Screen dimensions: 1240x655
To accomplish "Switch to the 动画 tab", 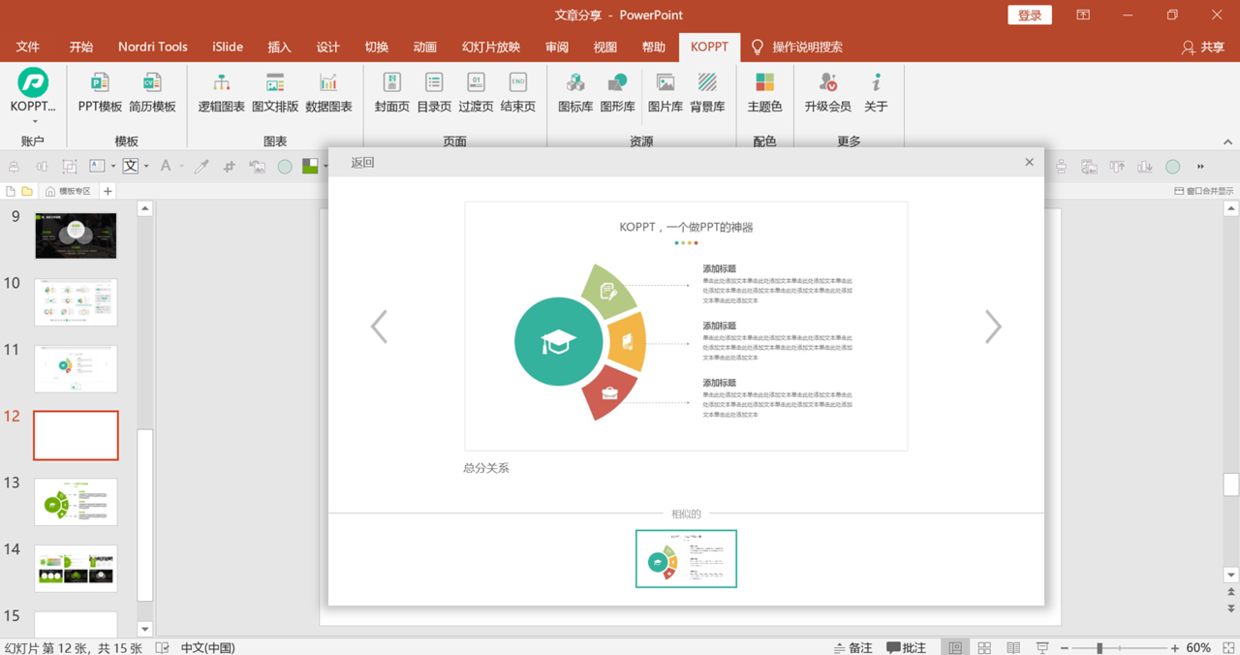I will pos(425,47).
